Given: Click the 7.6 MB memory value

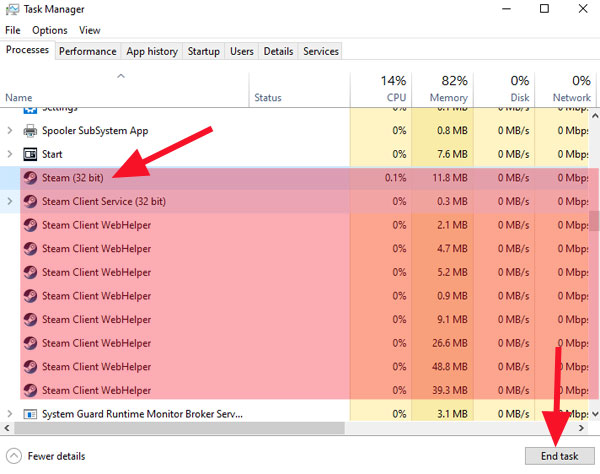Looking at the screenshot, I should 452,154.
